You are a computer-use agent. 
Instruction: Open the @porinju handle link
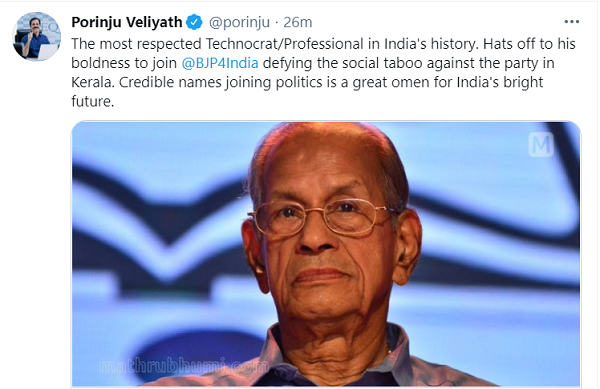[239, 22]
